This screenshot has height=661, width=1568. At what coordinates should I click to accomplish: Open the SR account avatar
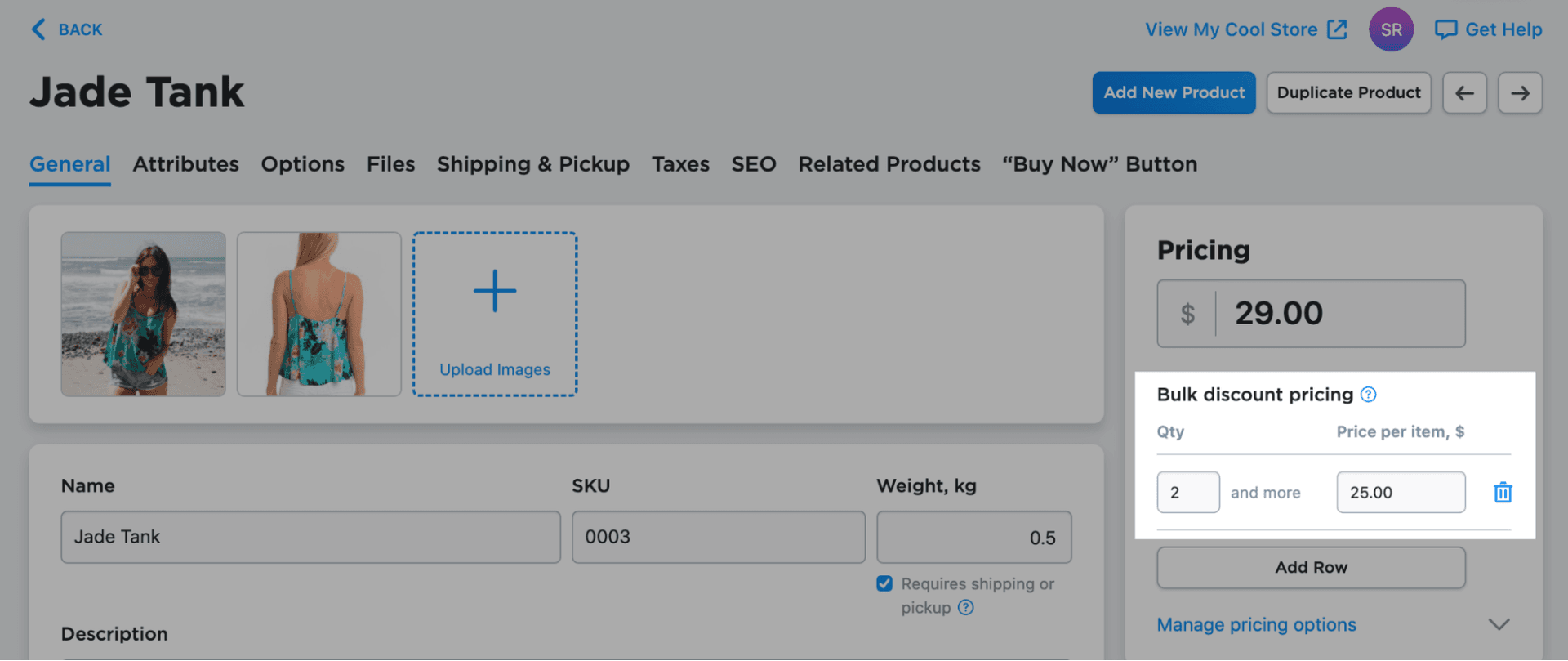click(1391, 29)
